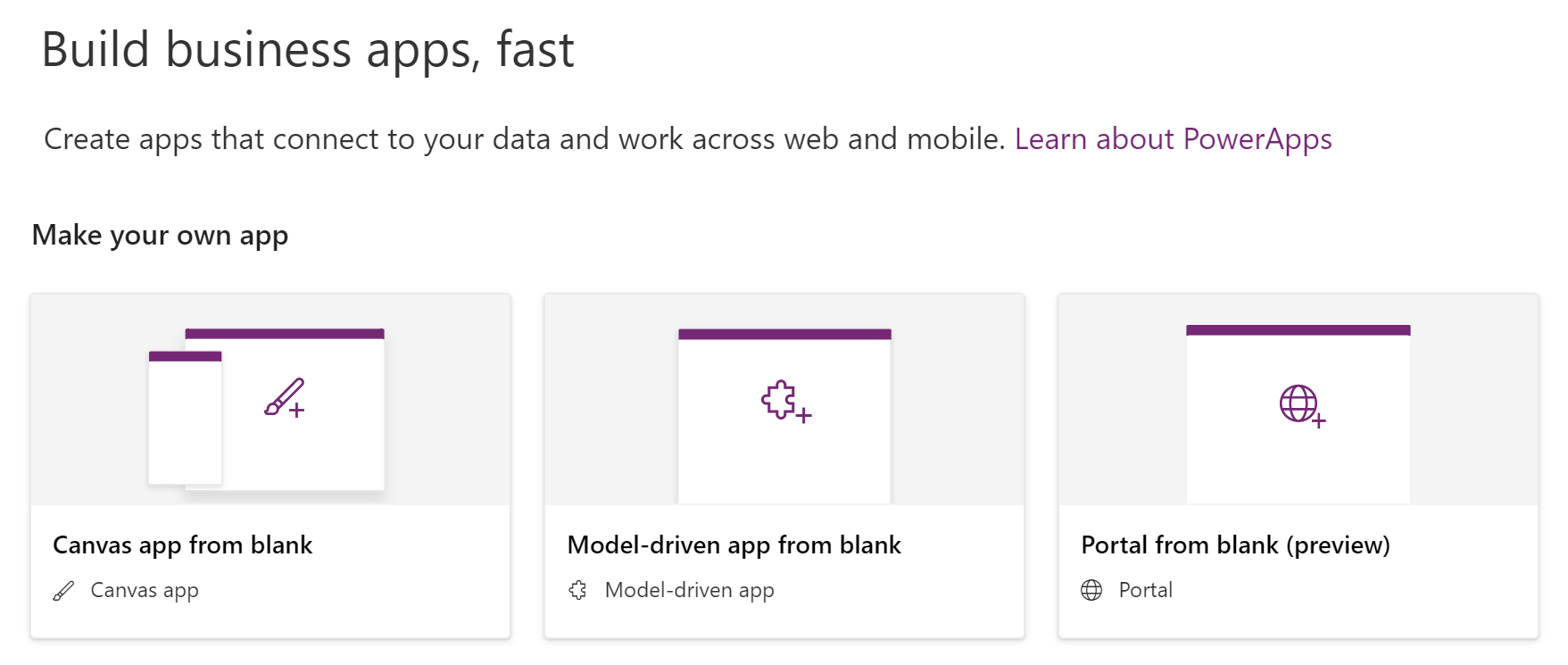Viewport: 1568px width, 665px height.
Task: Open Learn about PowerApps link
Action: (1173, 139)
